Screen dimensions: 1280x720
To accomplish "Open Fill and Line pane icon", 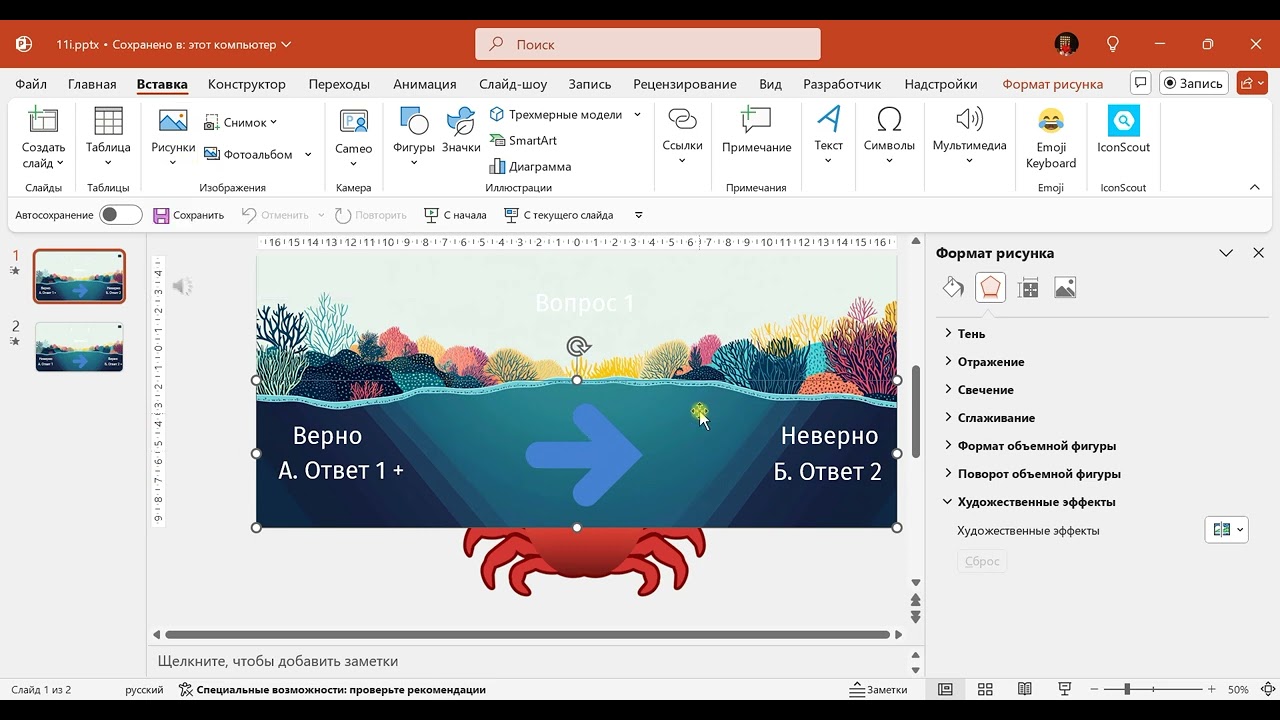I will click(953, 288).
